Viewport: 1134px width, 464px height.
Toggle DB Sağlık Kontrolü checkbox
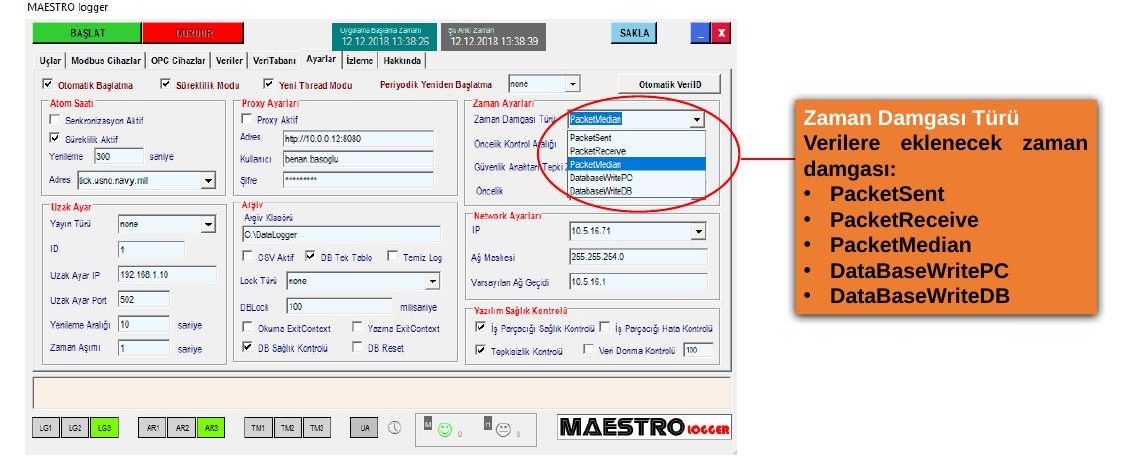(247, 347)
